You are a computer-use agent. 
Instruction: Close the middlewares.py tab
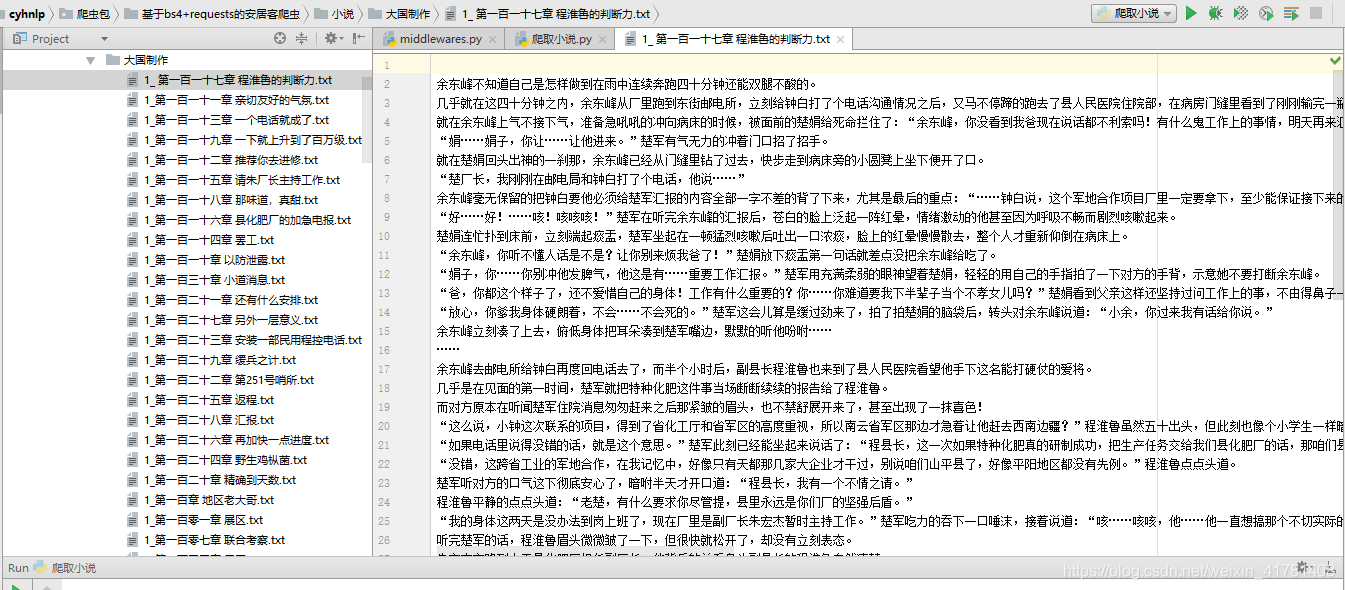(494, 39)
